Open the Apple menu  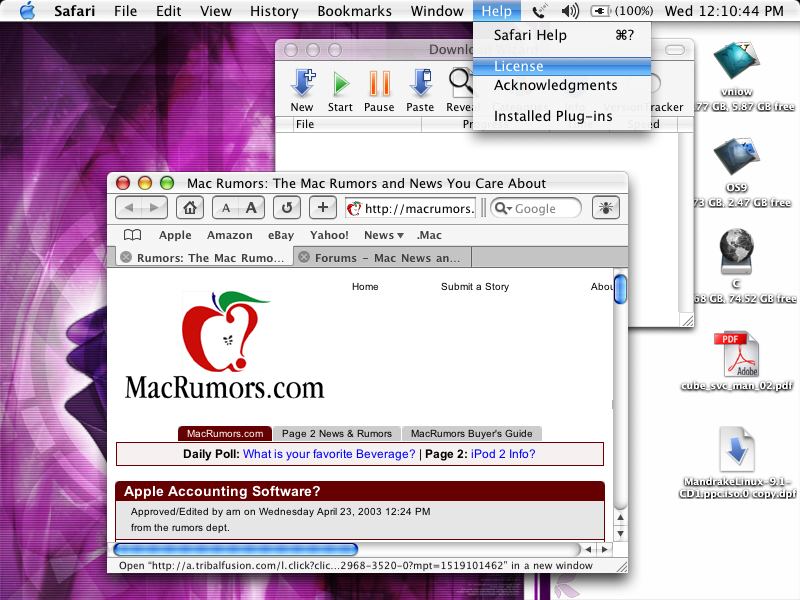tap(28, 11)
